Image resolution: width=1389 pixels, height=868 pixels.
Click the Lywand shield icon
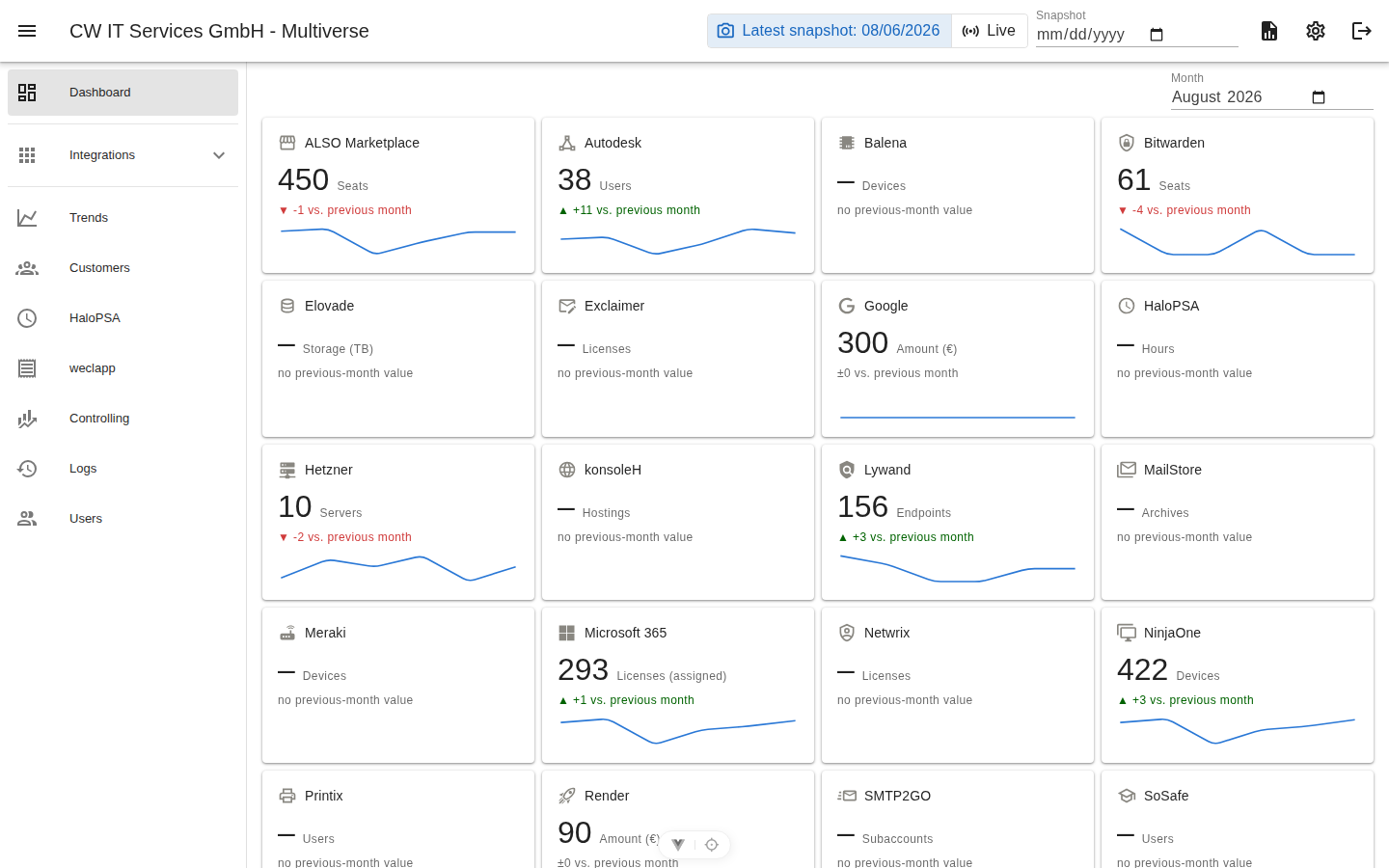pyautogui.click(x=847, y=470)
